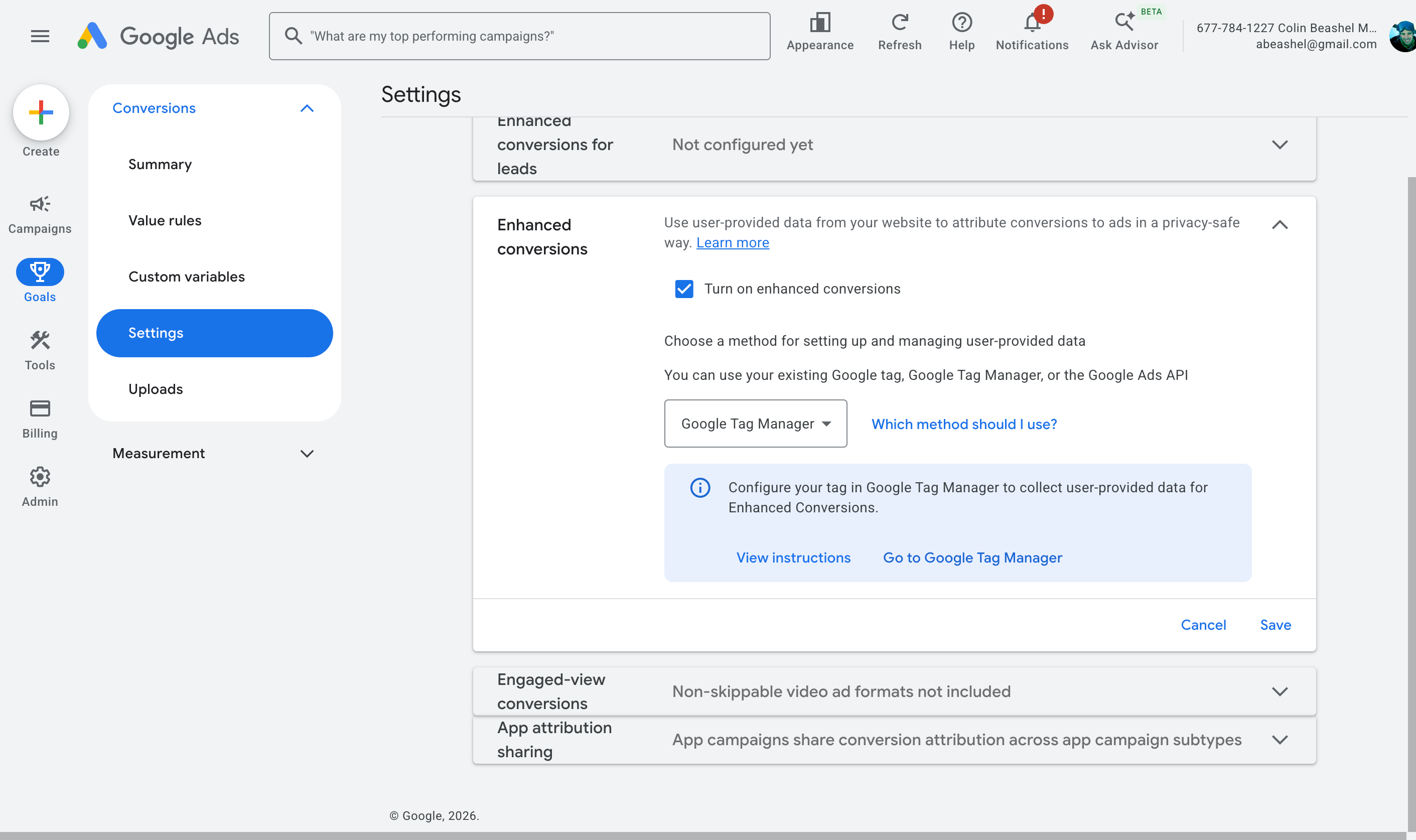Click the account profile avatar
Viewport: 1416px width, 840px height.
point(1402,36)
